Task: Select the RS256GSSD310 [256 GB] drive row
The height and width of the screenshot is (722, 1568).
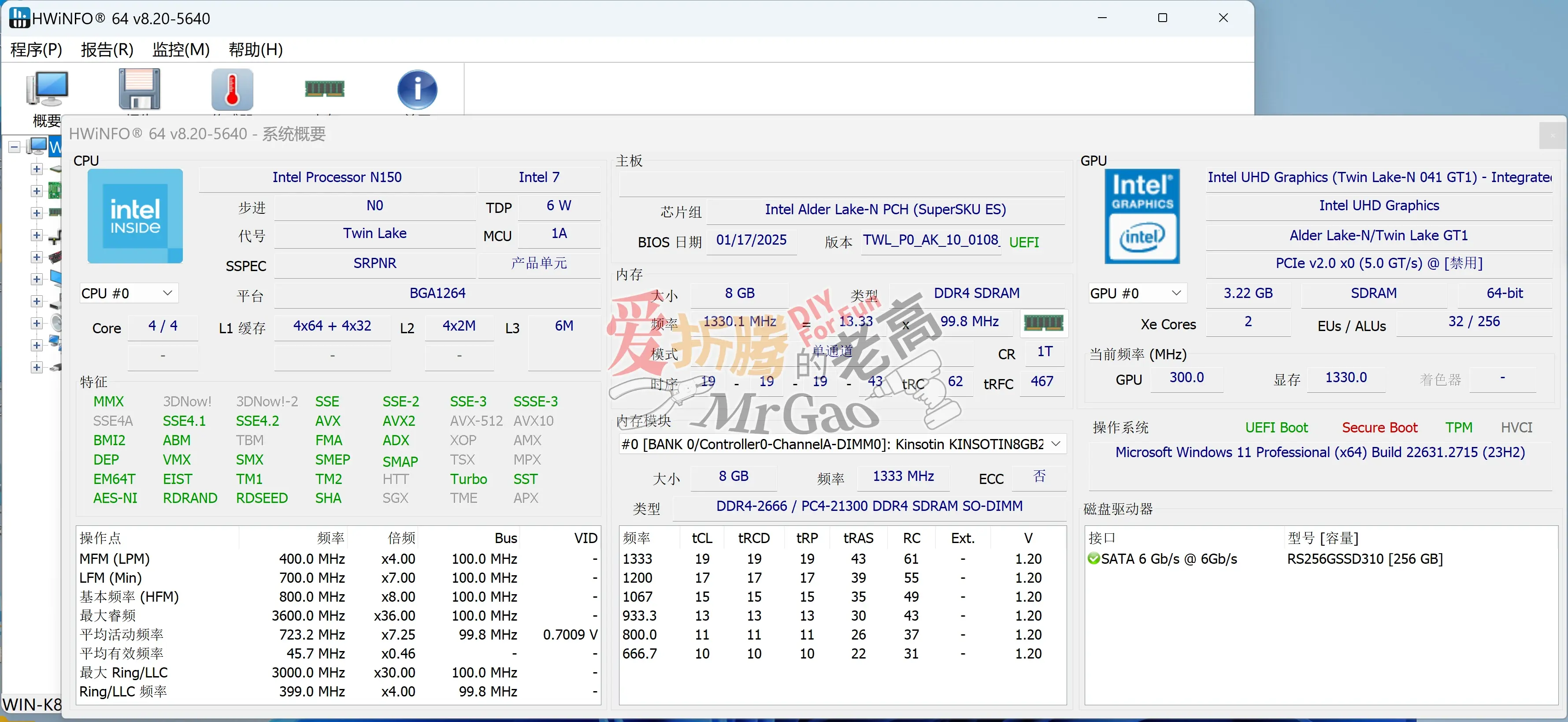Action: [x=1321, y=559]
